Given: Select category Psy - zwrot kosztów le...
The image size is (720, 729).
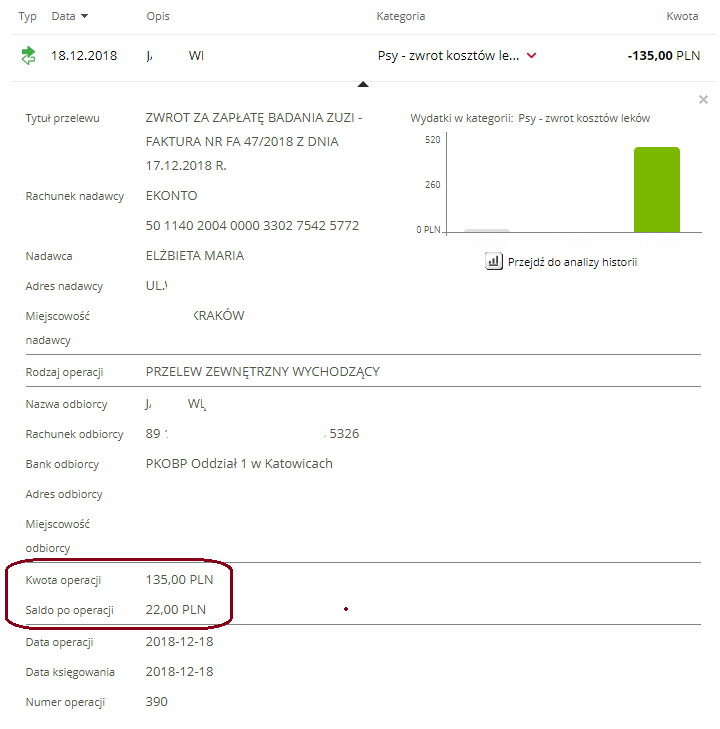Looking at the screenshot, I should pyautogui.click(x=448, y=56).
